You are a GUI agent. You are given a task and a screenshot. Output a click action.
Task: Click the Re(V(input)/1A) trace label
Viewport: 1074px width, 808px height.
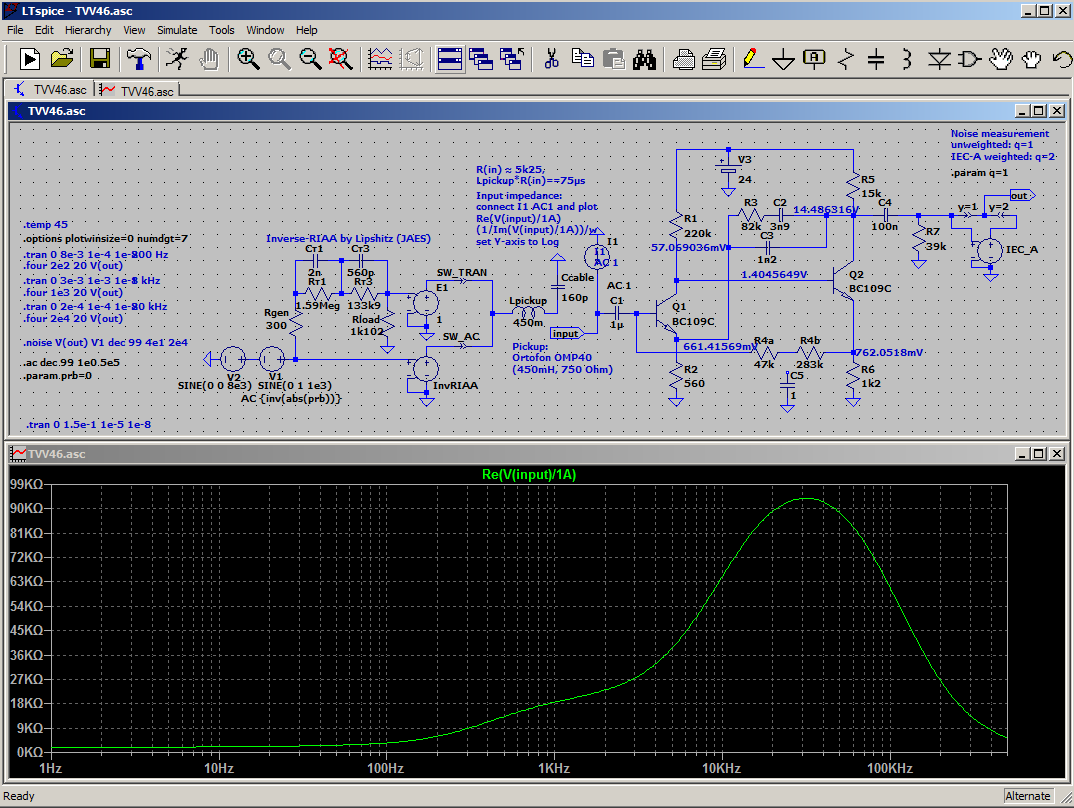[x=529, y=475]
